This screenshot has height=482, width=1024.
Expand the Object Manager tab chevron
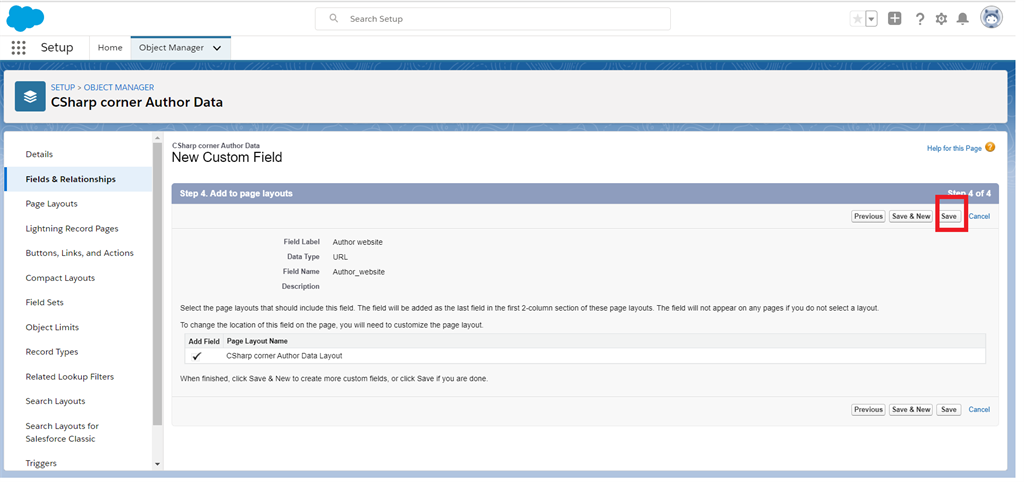click(217, 48)
